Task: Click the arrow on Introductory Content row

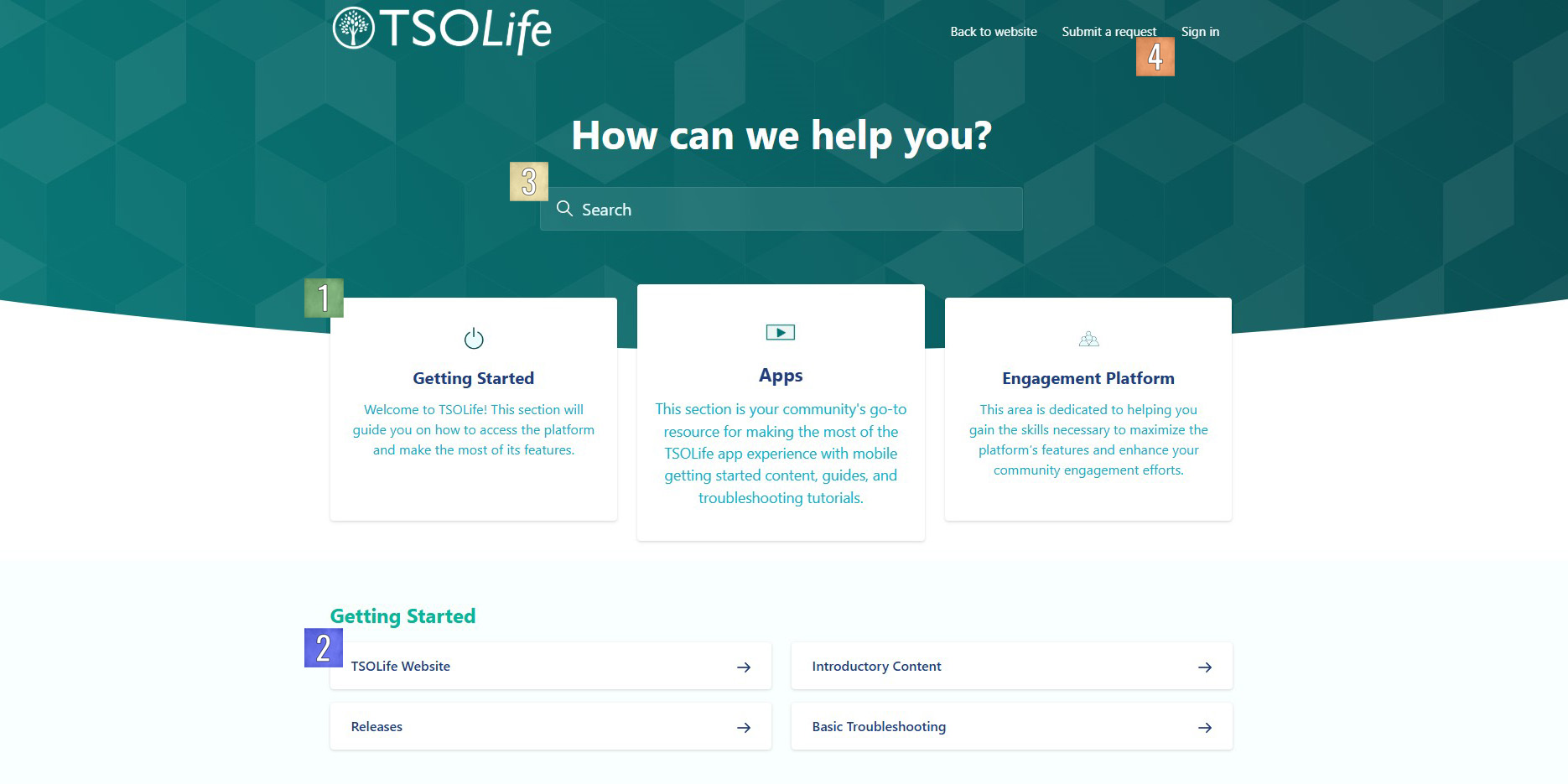Action: [1205, 667]
